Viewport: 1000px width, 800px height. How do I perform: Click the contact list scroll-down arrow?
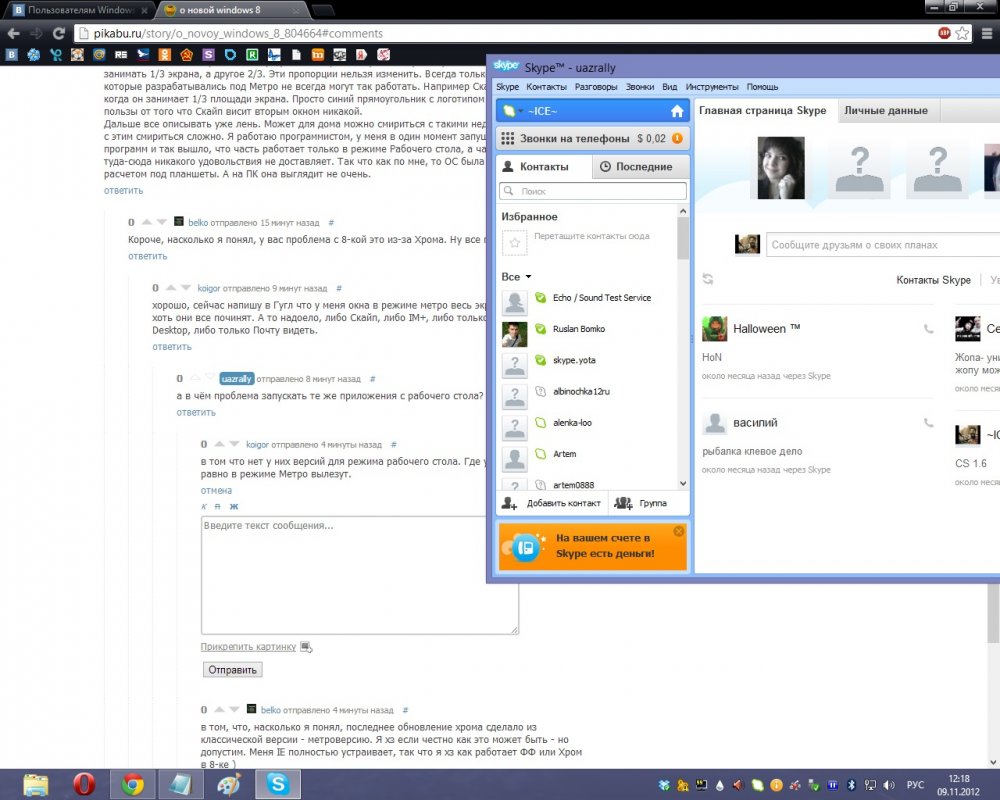click(x=682, y=484)
